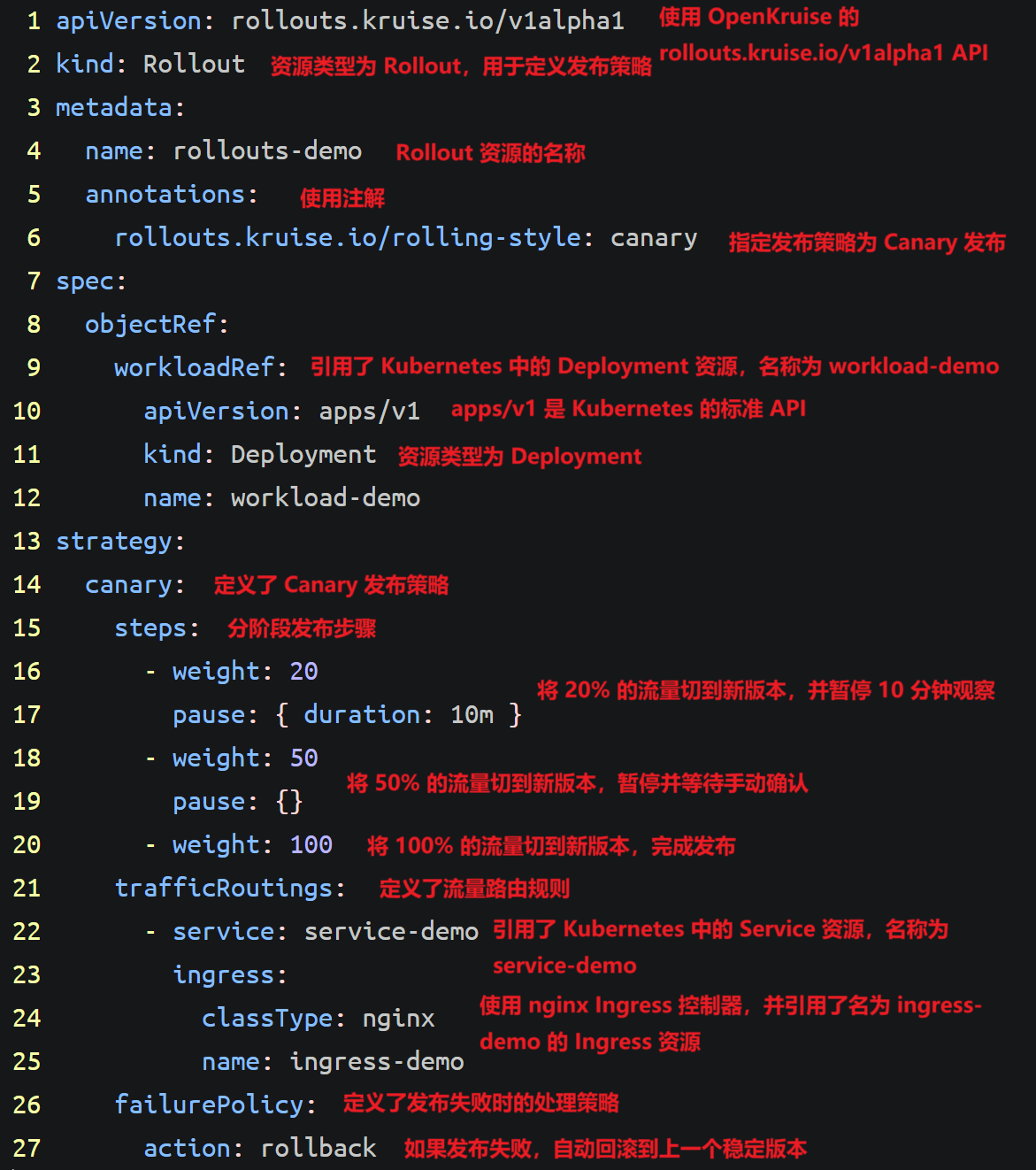The height and width of the screenshot is (1170, 1036).
Task: Click the spec key
Action: 85,281
